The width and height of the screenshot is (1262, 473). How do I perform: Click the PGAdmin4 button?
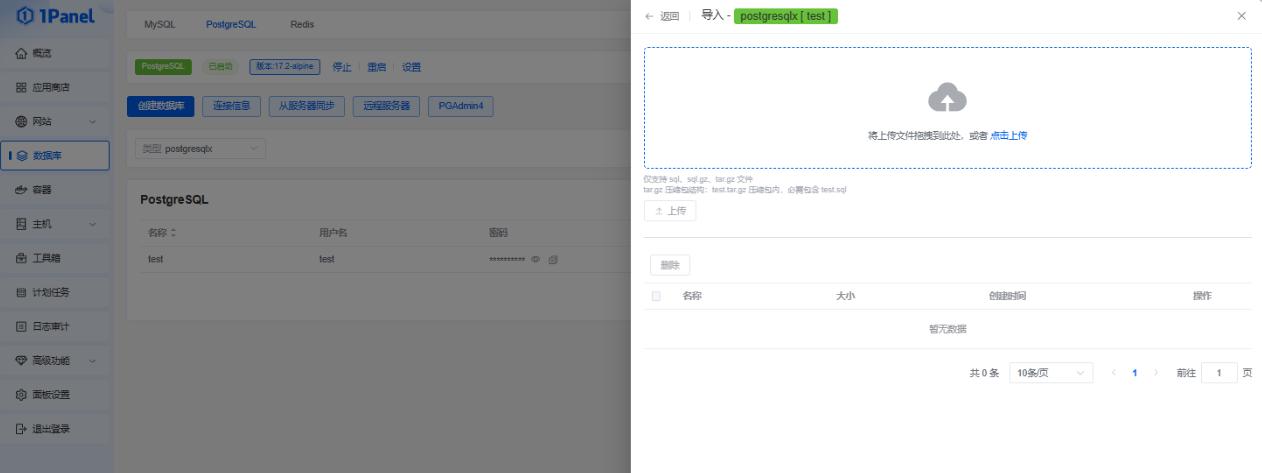[x=461, y=106]
